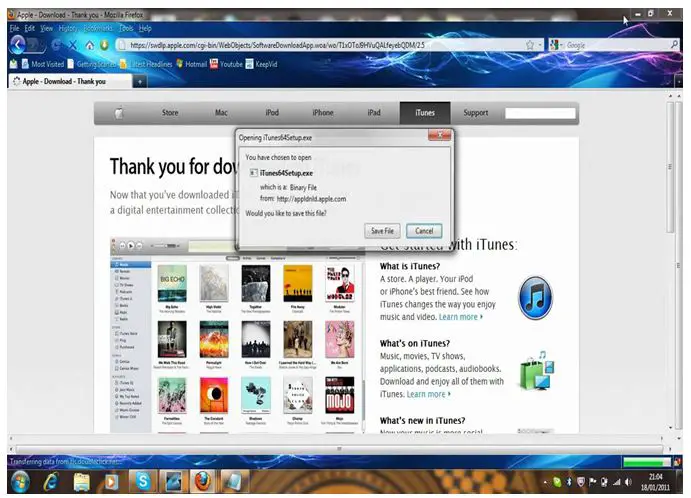Open the Windows Start button
This screenshot has height=498, width=691.
20,482
